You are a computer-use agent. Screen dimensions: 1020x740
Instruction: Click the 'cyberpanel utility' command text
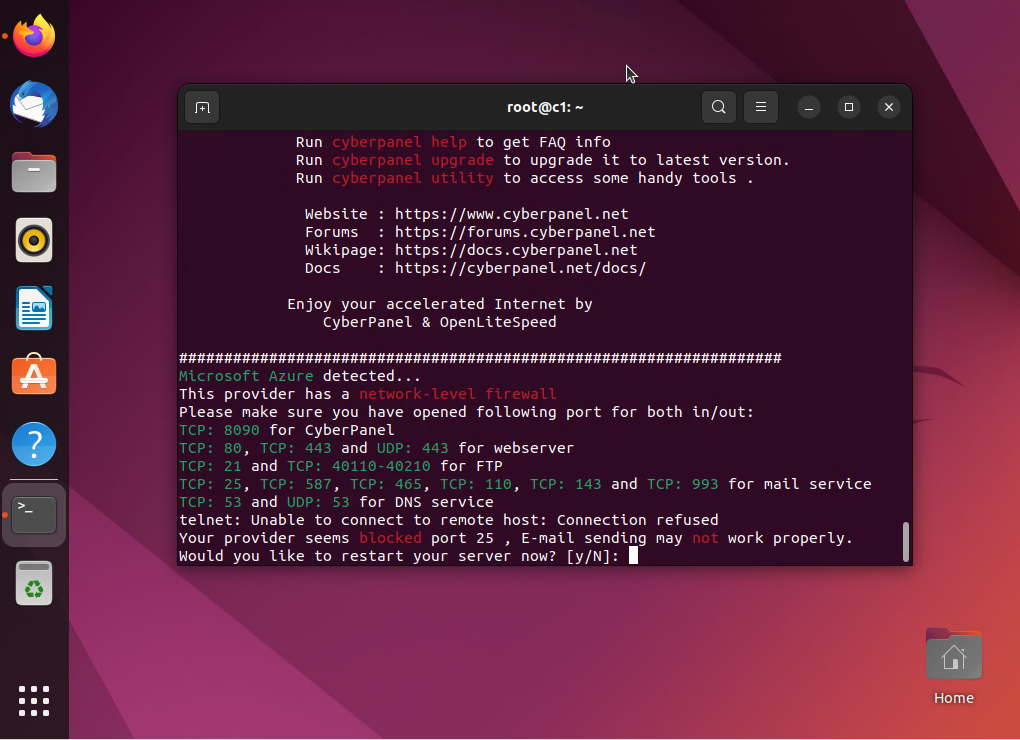click(412, 178)
